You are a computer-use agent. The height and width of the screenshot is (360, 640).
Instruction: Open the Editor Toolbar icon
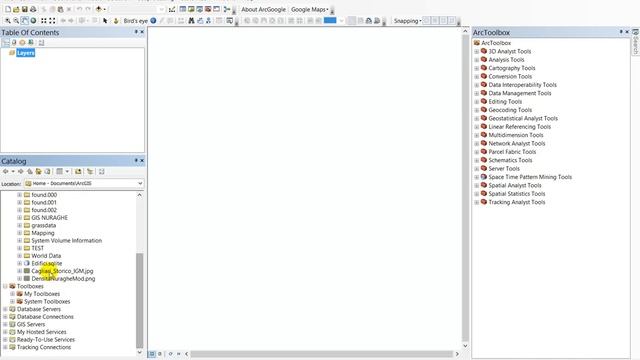pos(172,9)
